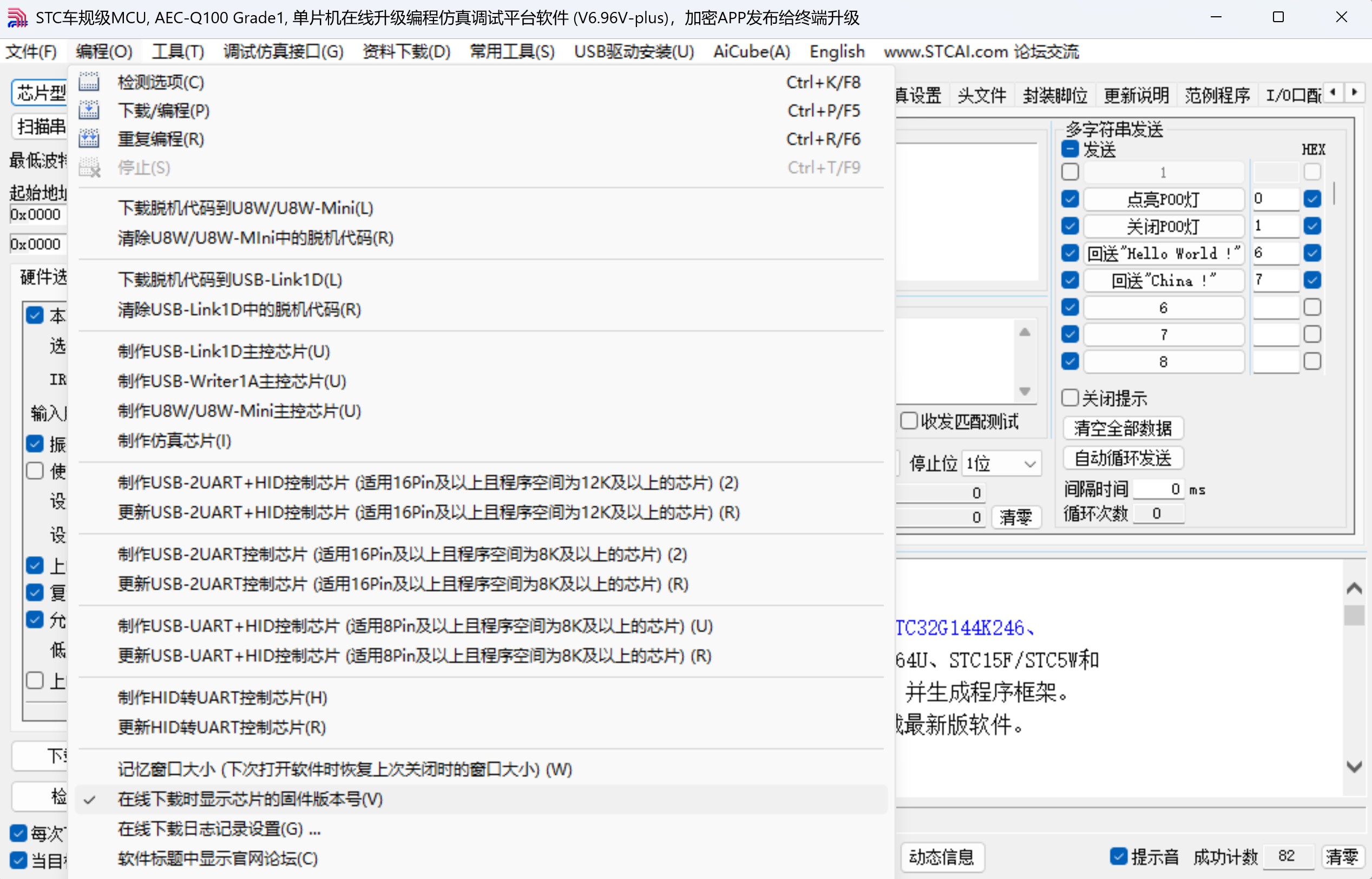Uncheck the row 7 send checkbox

(x=1070, y=334)
